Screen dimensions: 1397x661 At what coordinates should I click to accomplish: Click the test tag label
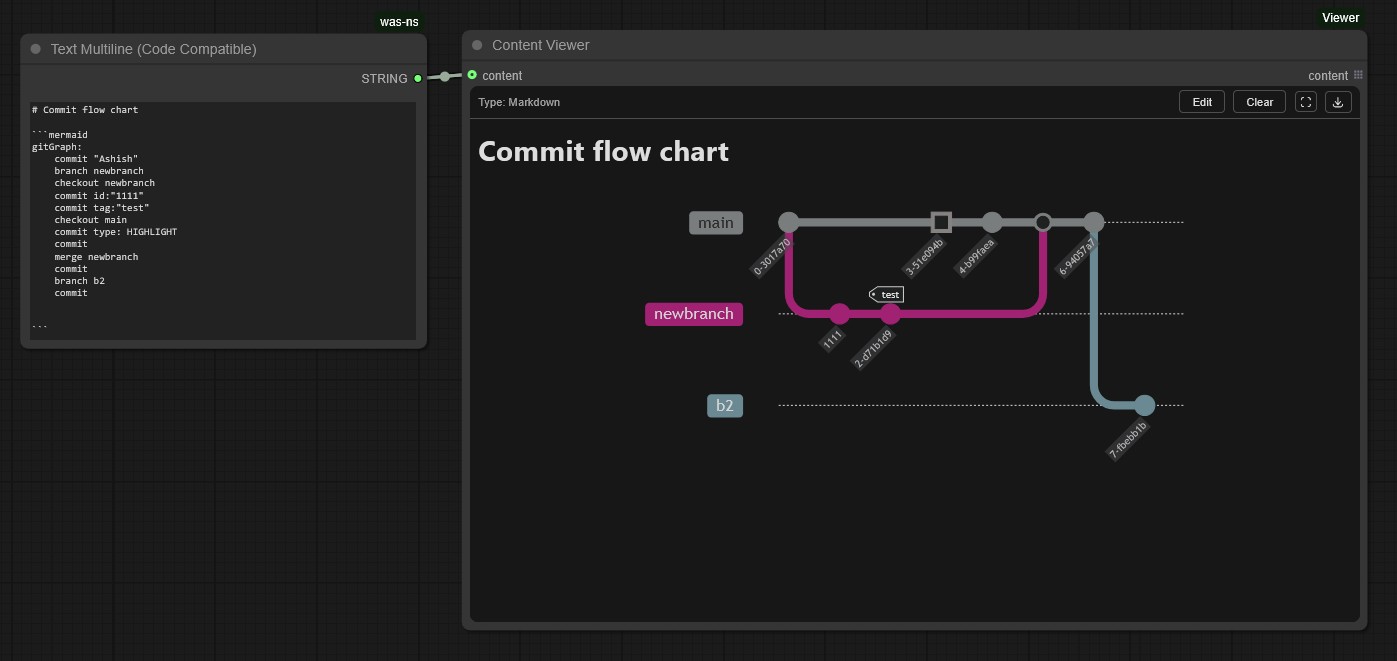pos(886,294)
